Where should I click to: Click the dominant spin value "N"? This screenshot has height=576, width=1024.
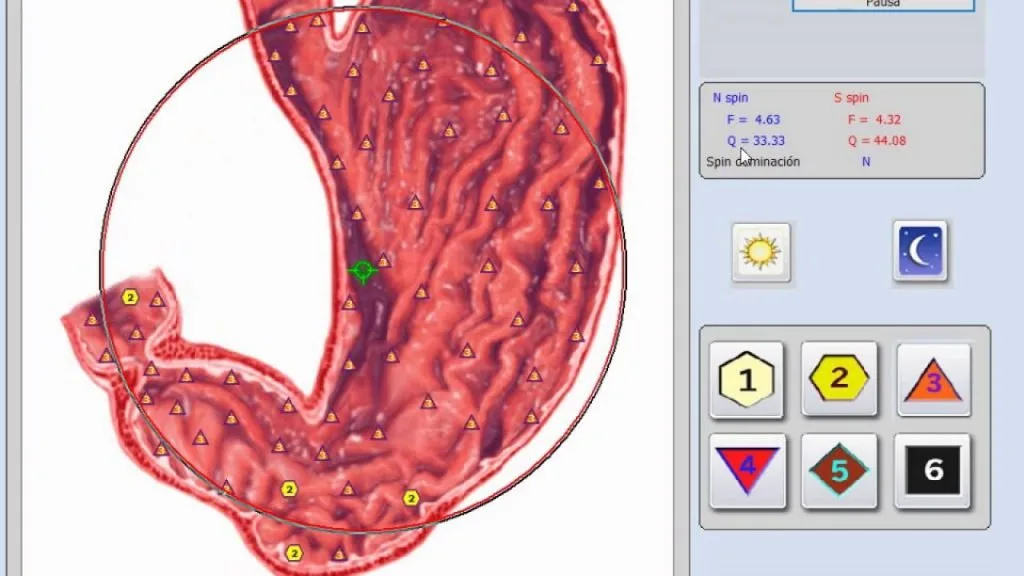[866, 161]
